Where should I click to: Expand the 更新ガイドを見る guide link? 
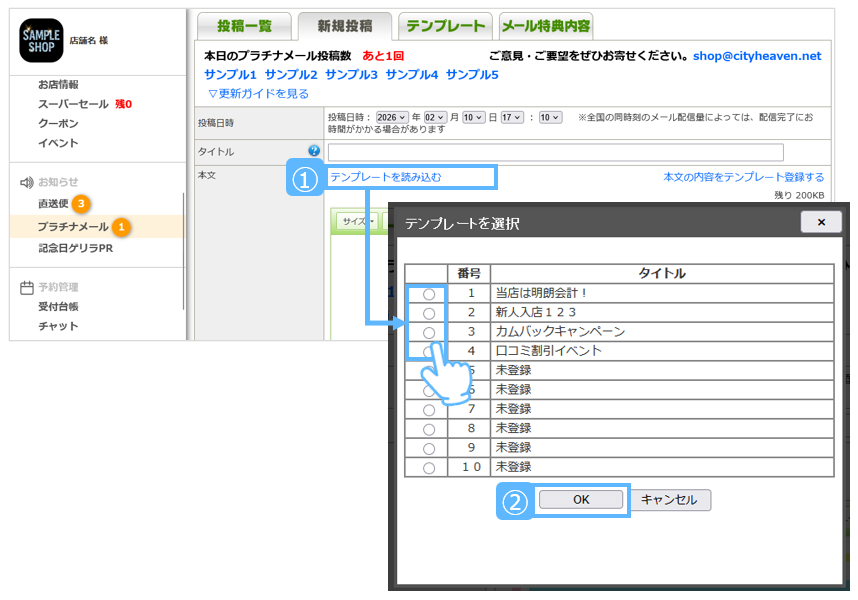(258, 93)
